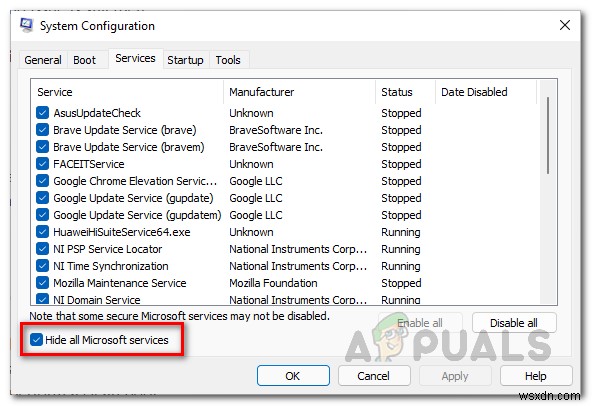
Task: Go to the Startup tab
Action: tap(185, 60)
